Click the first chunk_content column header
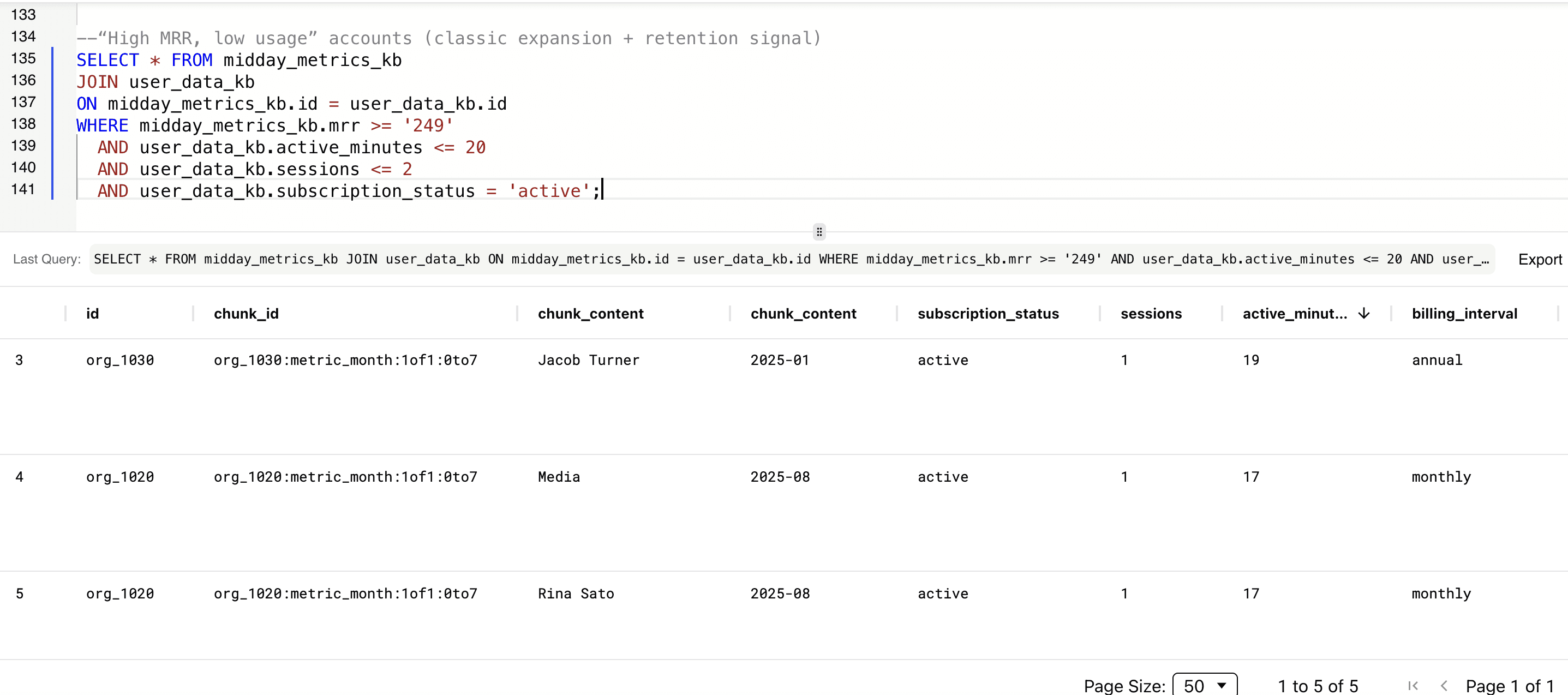Image resolution: width=1568 pixels, height=695 pixels. (x=590, y=314)
